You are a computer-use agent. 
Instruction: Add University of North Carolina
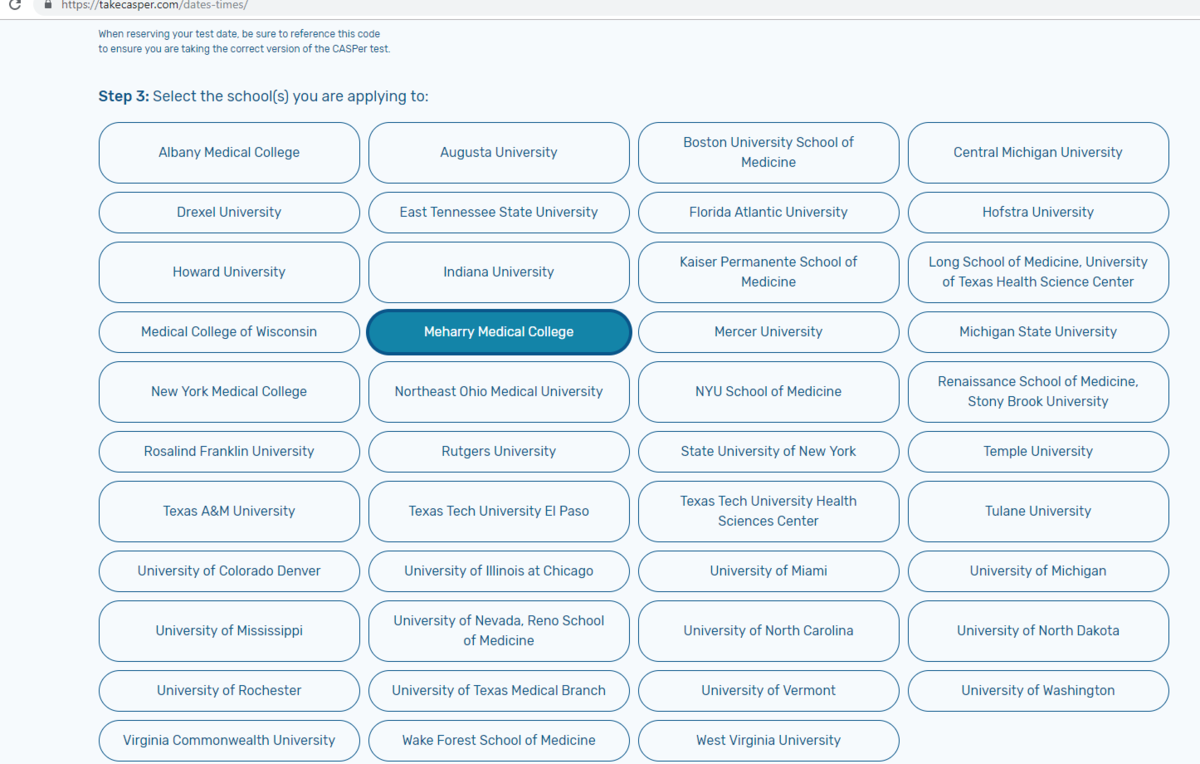click(768, 631)
